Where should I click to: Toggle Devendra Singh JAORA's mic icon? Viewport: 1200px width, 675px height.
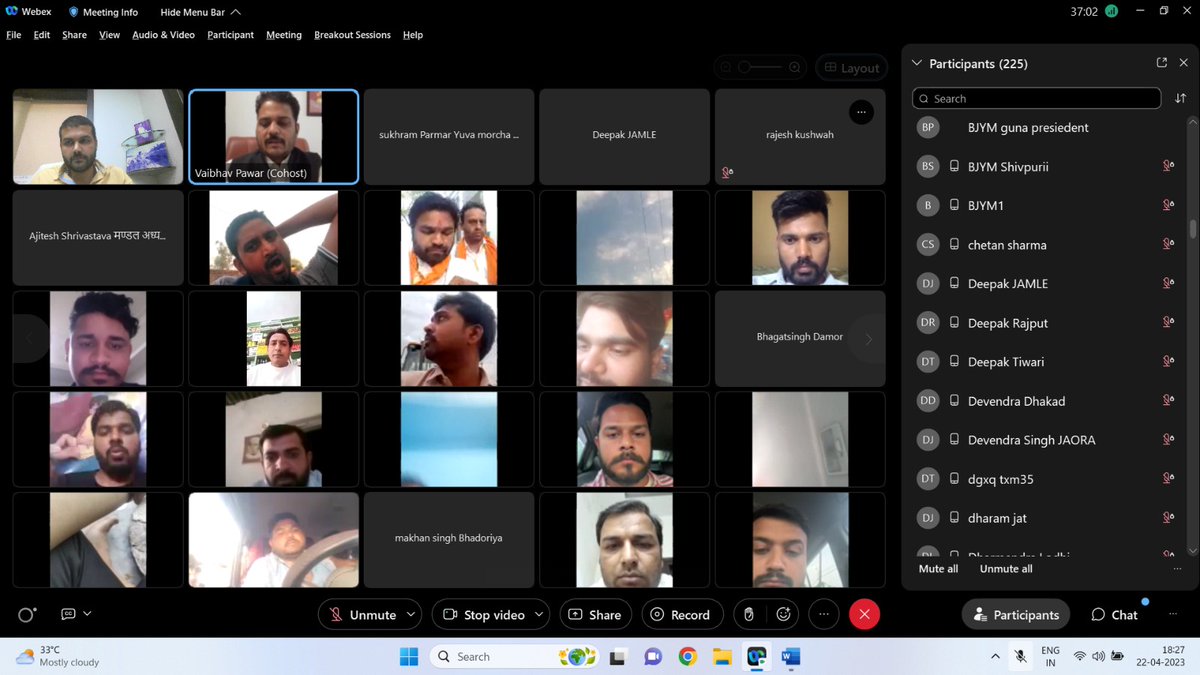point(1168,439)
